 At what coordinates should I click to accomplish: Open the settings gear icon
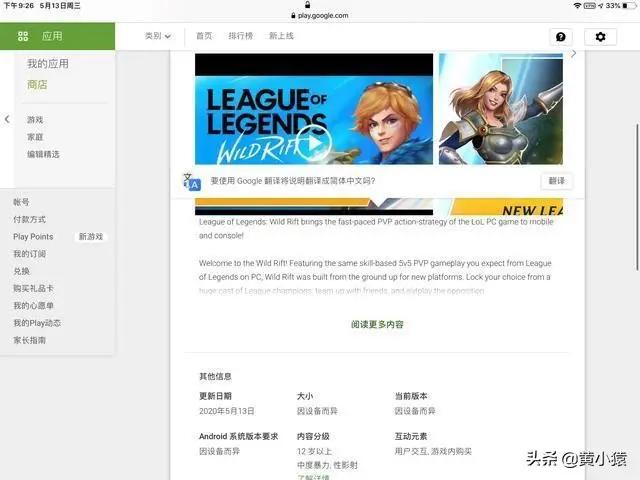600,37
